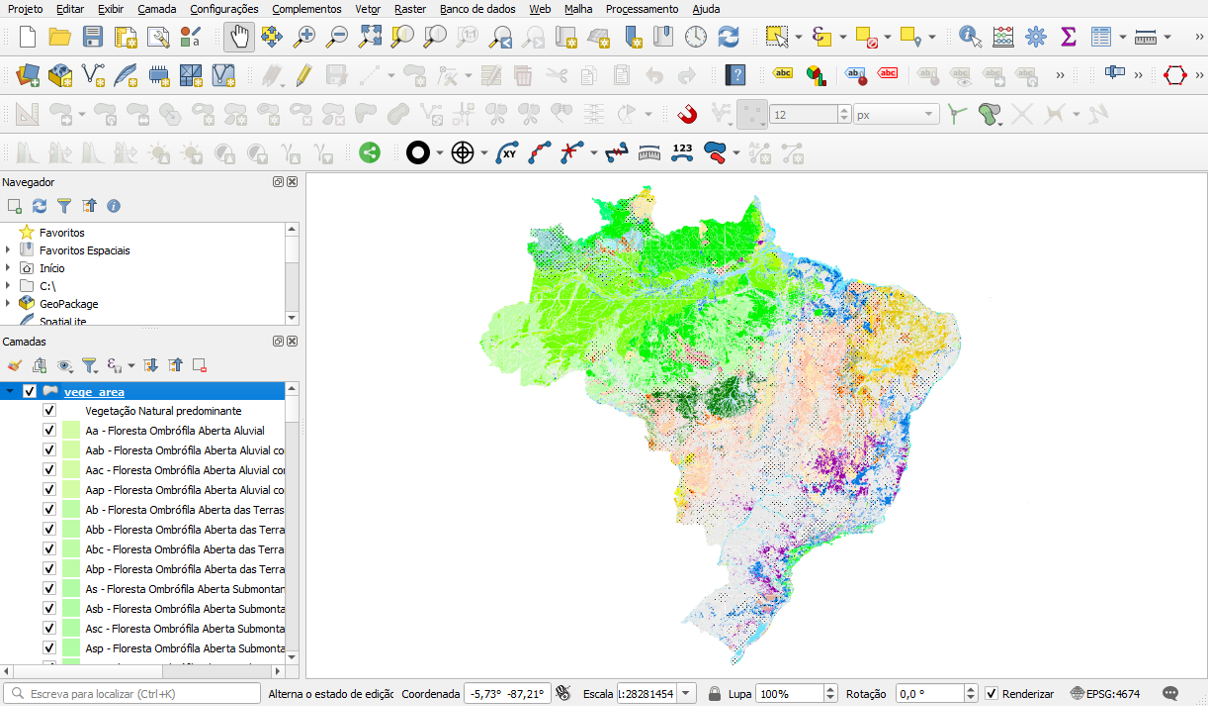
Task: Open the px units dropdown
Action: coord(929,115)
